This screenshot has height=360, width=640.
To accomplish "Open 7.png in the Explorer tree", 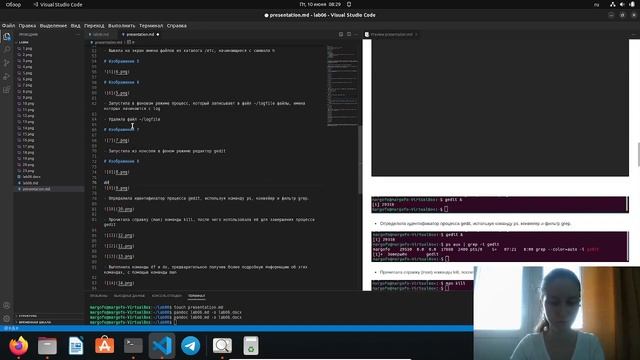I will (x=27, y=85).
